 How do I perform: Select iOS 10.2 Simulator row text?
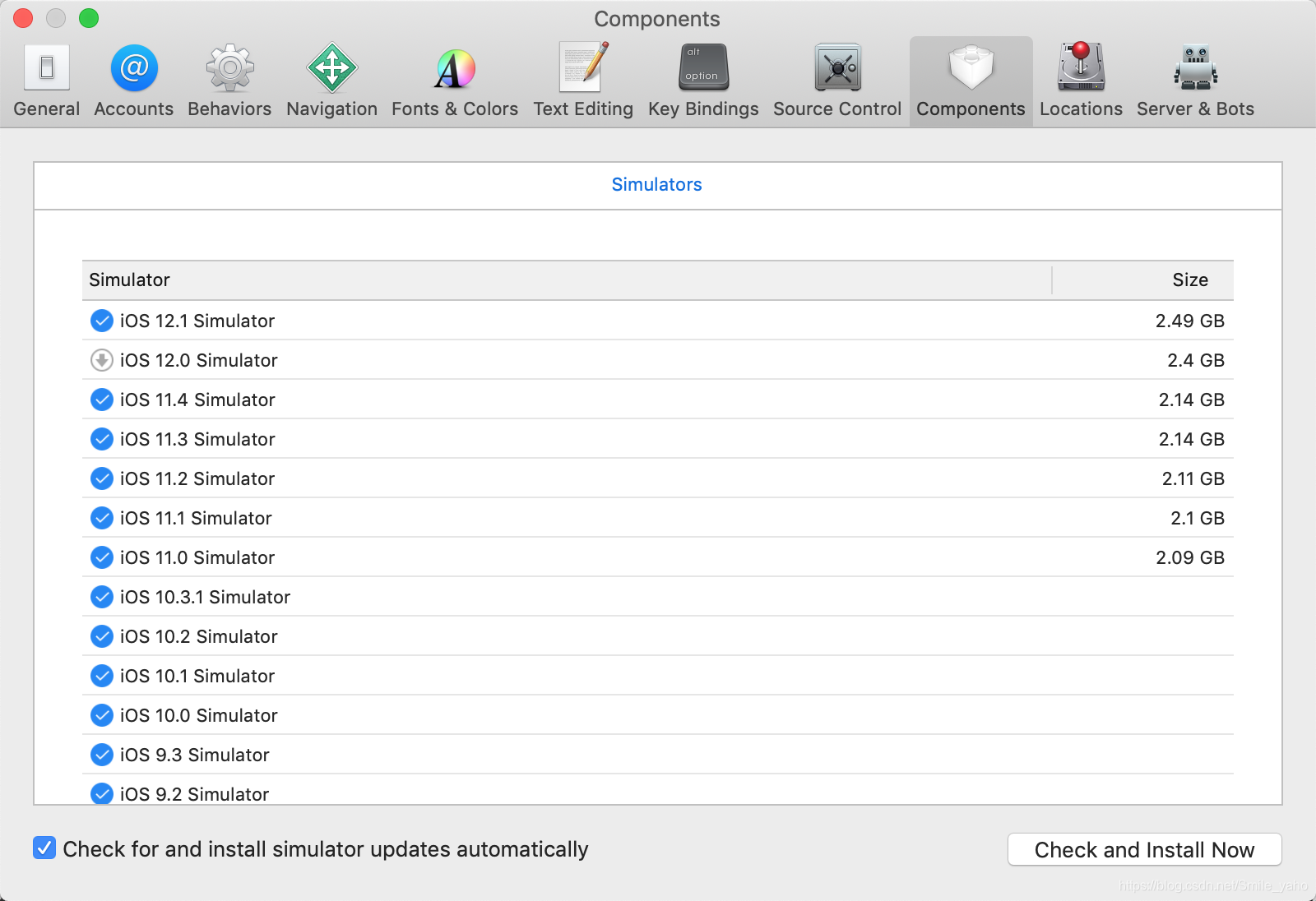tap(199, 637)
